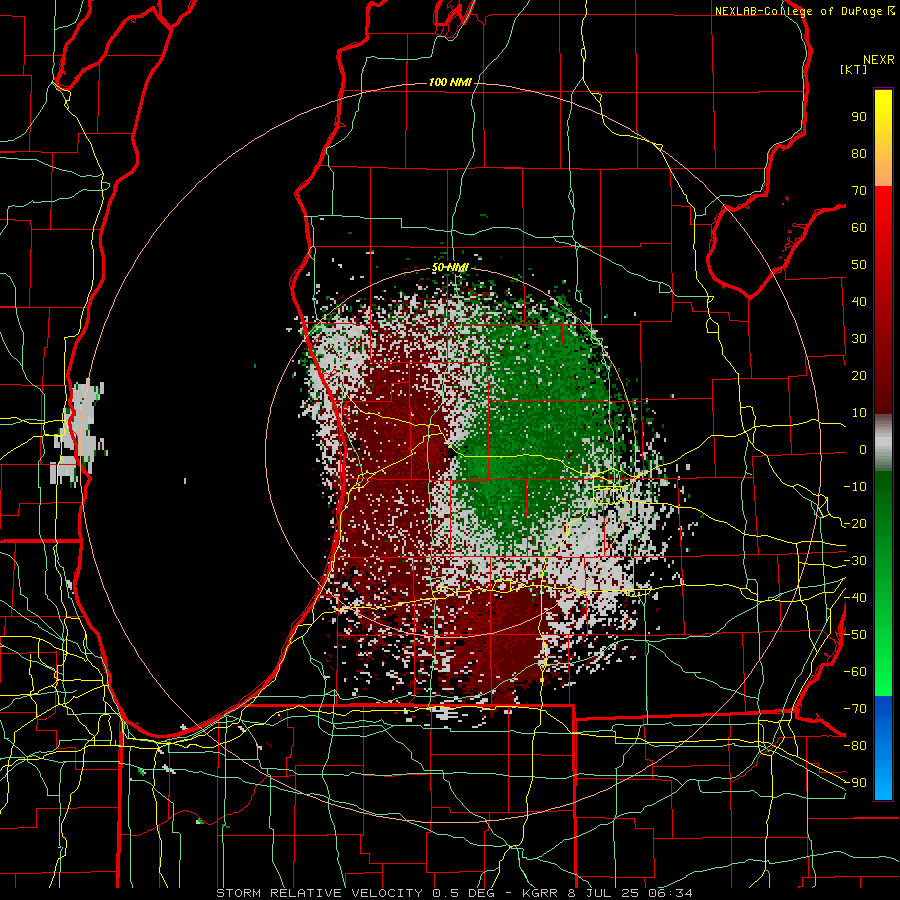Click the positive 60 scale value
The width and height of the screenshot is (900, 900).
point(859,227)
